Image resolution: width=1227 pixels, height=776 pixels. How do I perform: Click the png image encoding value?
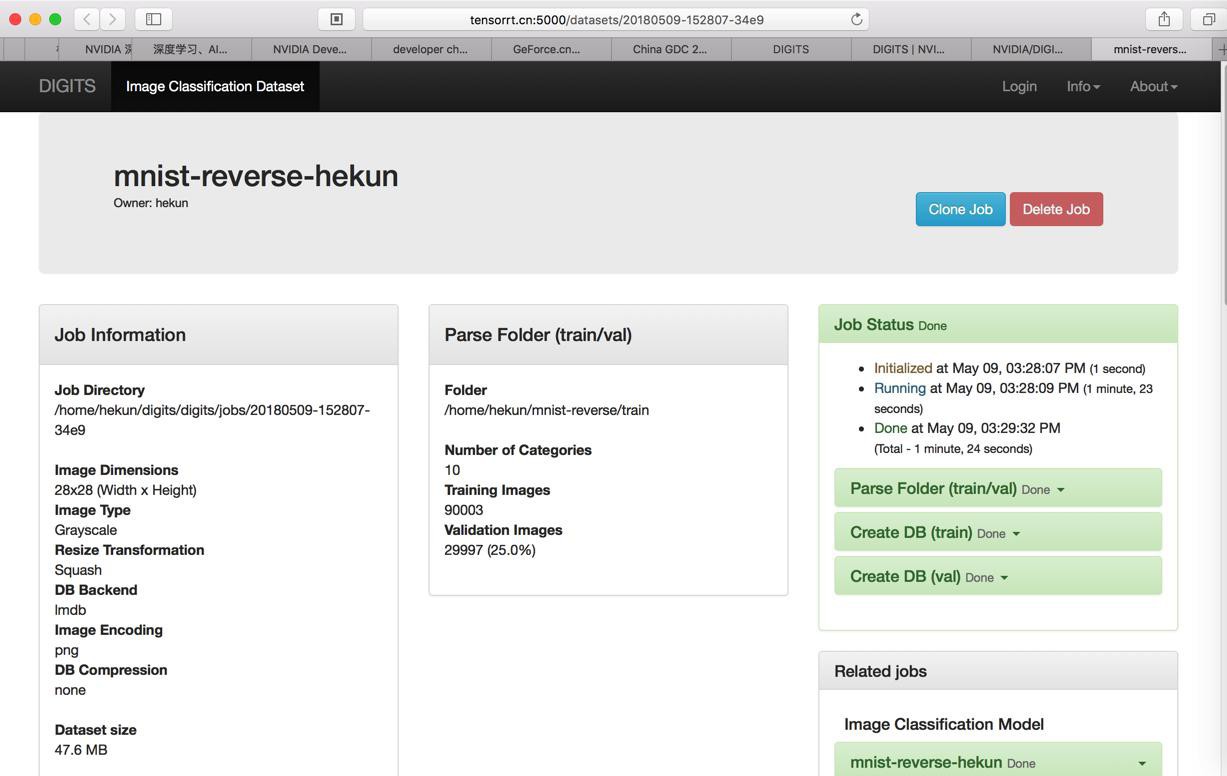(x=66, y=650)
